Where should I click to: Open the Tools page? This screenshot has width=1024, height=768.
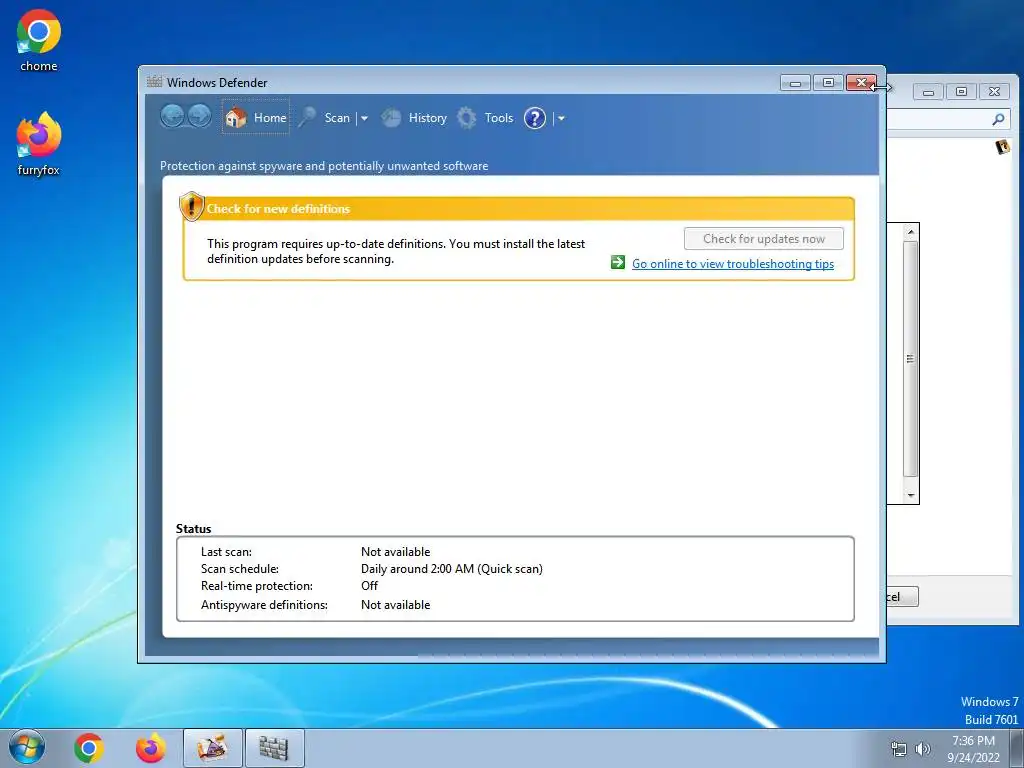pos(499,118)
